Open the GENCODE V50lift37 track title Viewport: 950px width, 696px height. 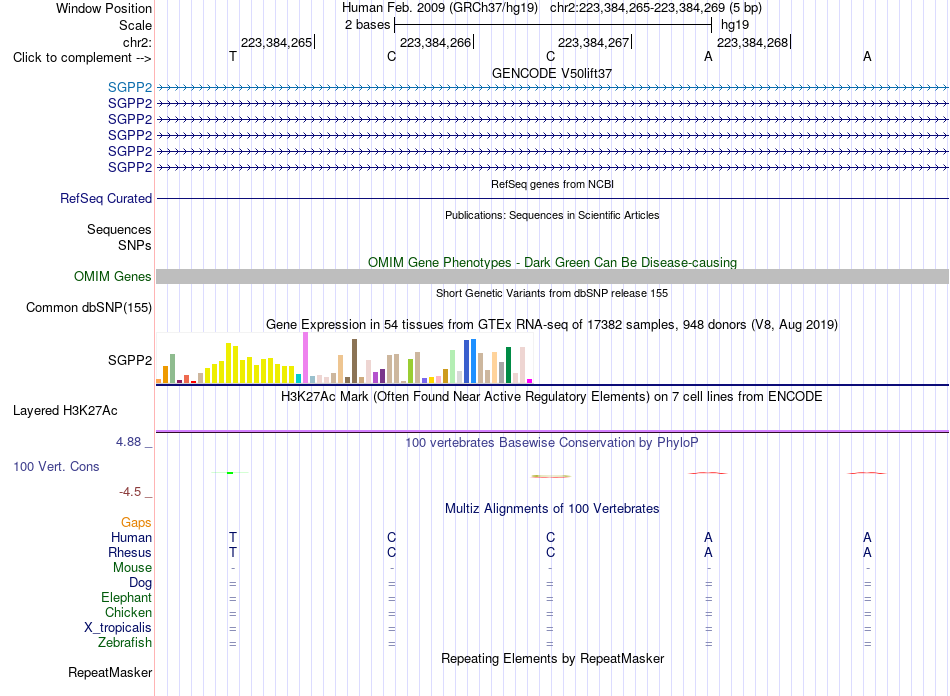pyautogui.click(x=552, y=73)
